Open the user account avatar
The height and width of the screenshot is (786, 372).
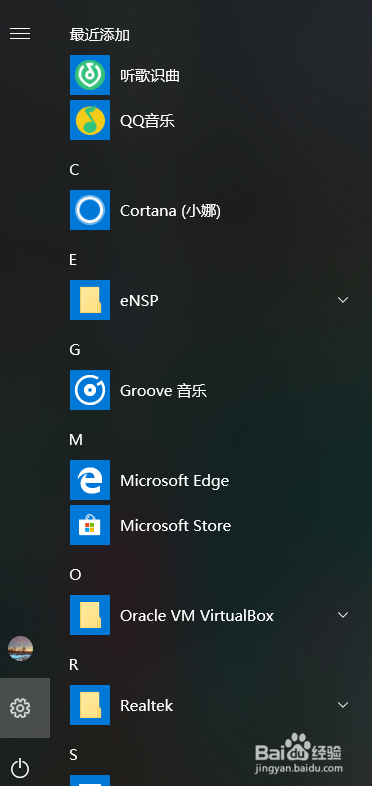pyautogui.click(x=20, y=648)
